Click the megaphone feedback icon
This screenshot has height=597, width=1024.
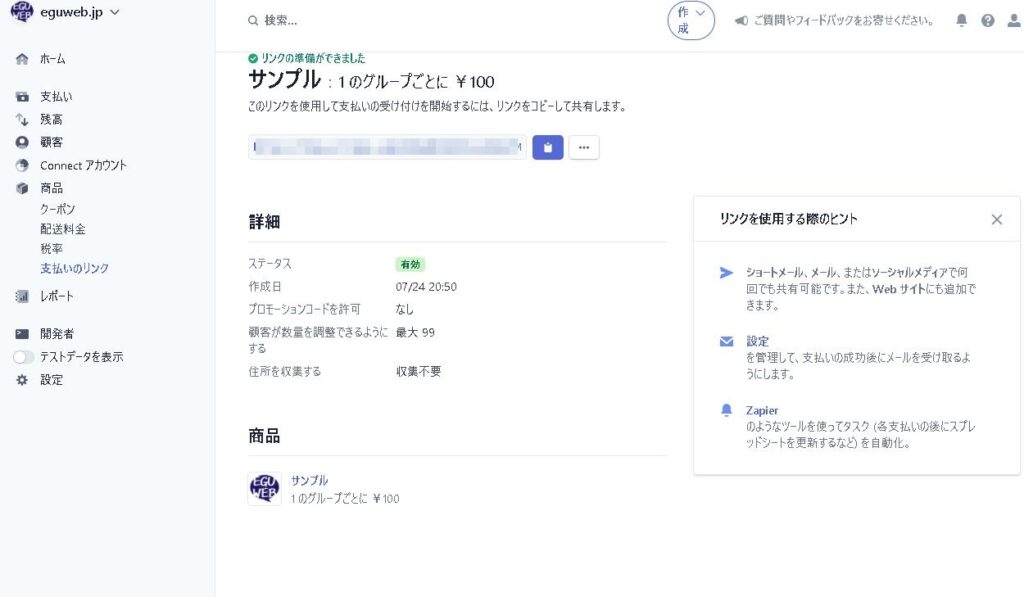click(741, 20)
